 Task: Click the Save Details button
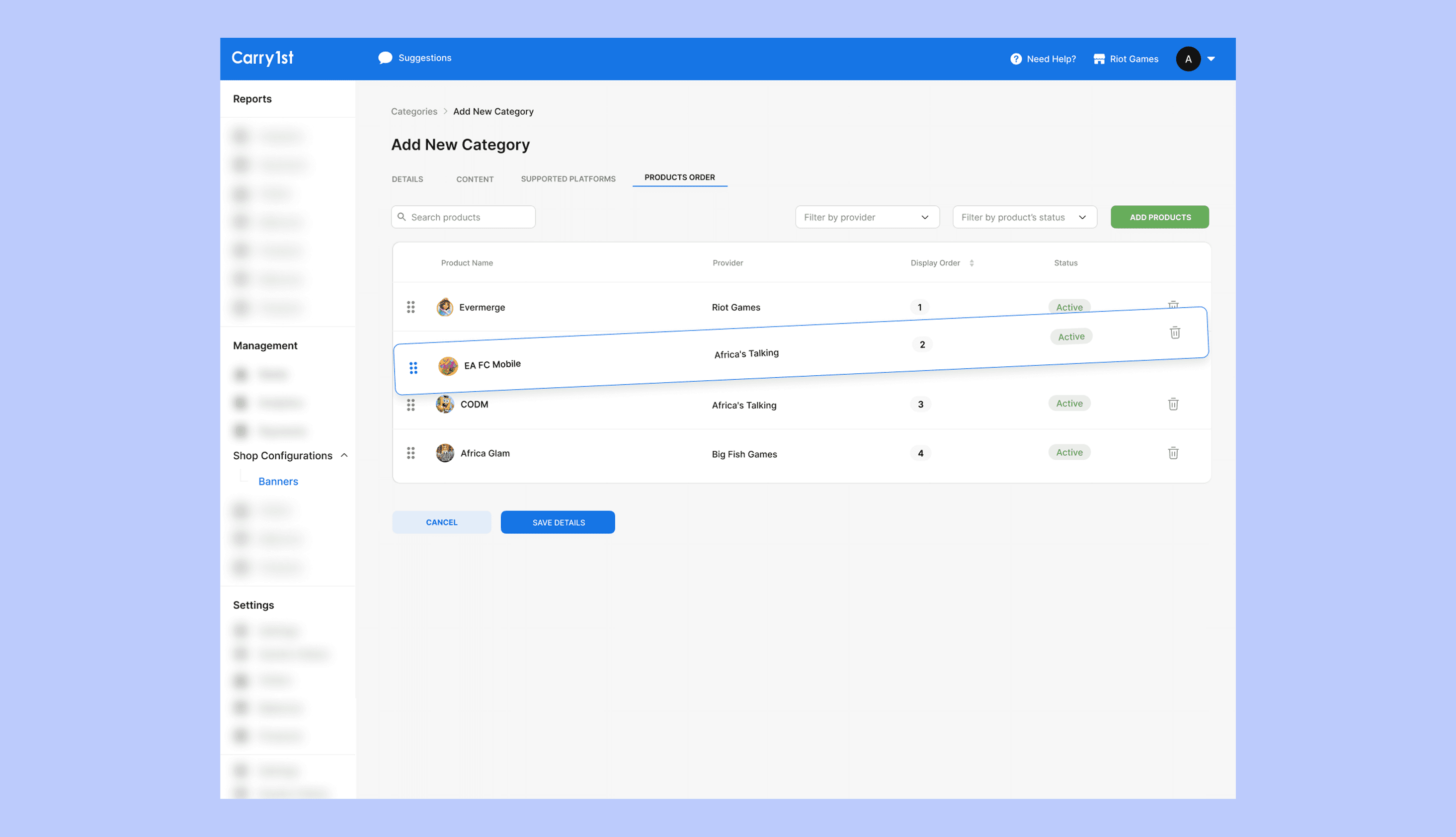pos(558,522)
